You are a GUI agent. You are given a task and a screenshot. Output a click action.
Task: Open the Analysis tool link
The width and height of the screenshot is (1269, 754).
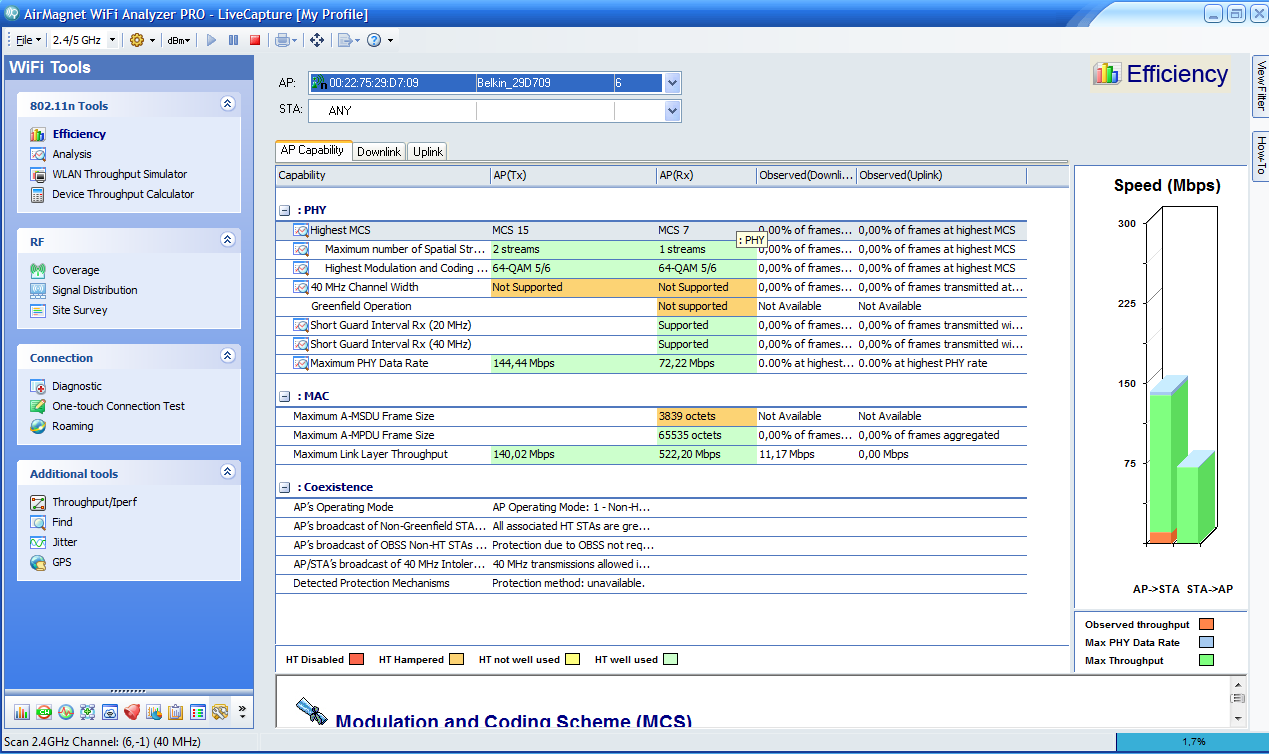pyautogui.click(x=72, y=154)
